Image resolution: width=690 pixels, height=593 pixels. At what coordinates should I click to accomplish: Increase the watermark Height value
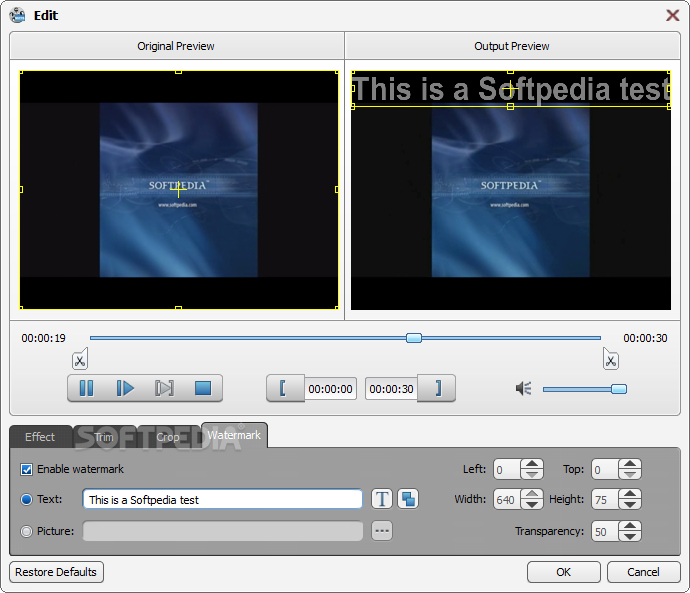pos(630,494)
